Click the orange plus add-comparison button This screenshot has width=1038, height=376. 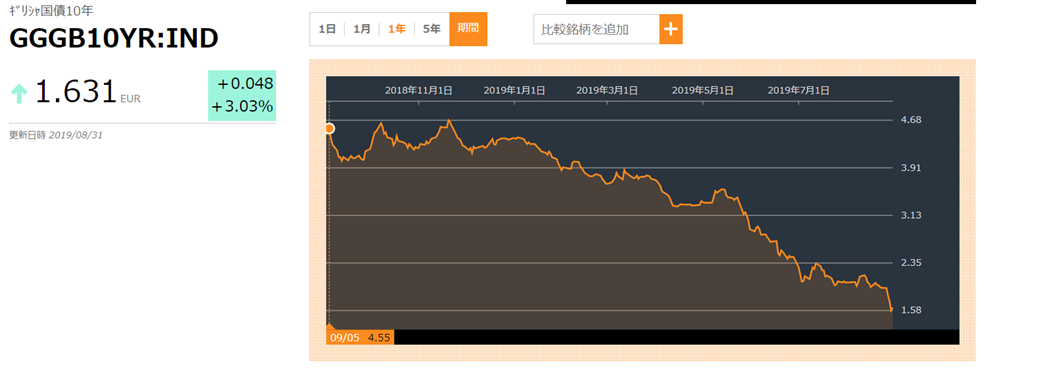click(671, 29)
